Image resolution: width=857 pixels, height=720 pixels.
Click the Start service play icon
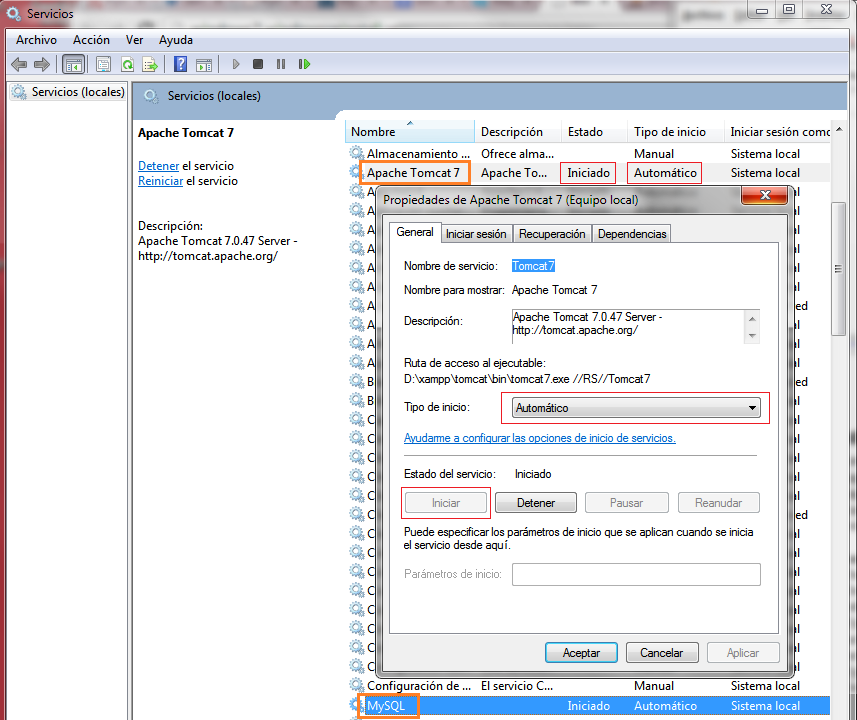coord(236,65)
